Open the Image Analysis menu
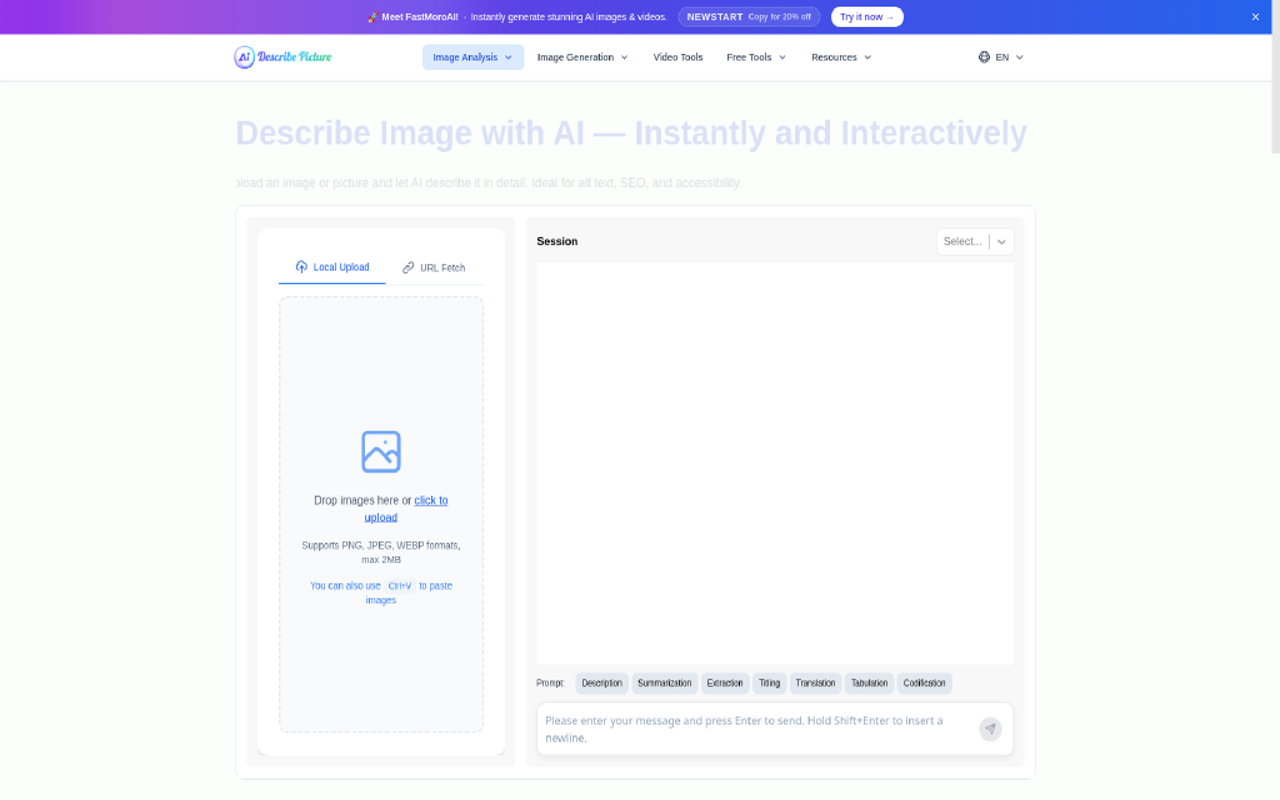The width and height of the screenshot is (1280, 800). coord(473,57)
